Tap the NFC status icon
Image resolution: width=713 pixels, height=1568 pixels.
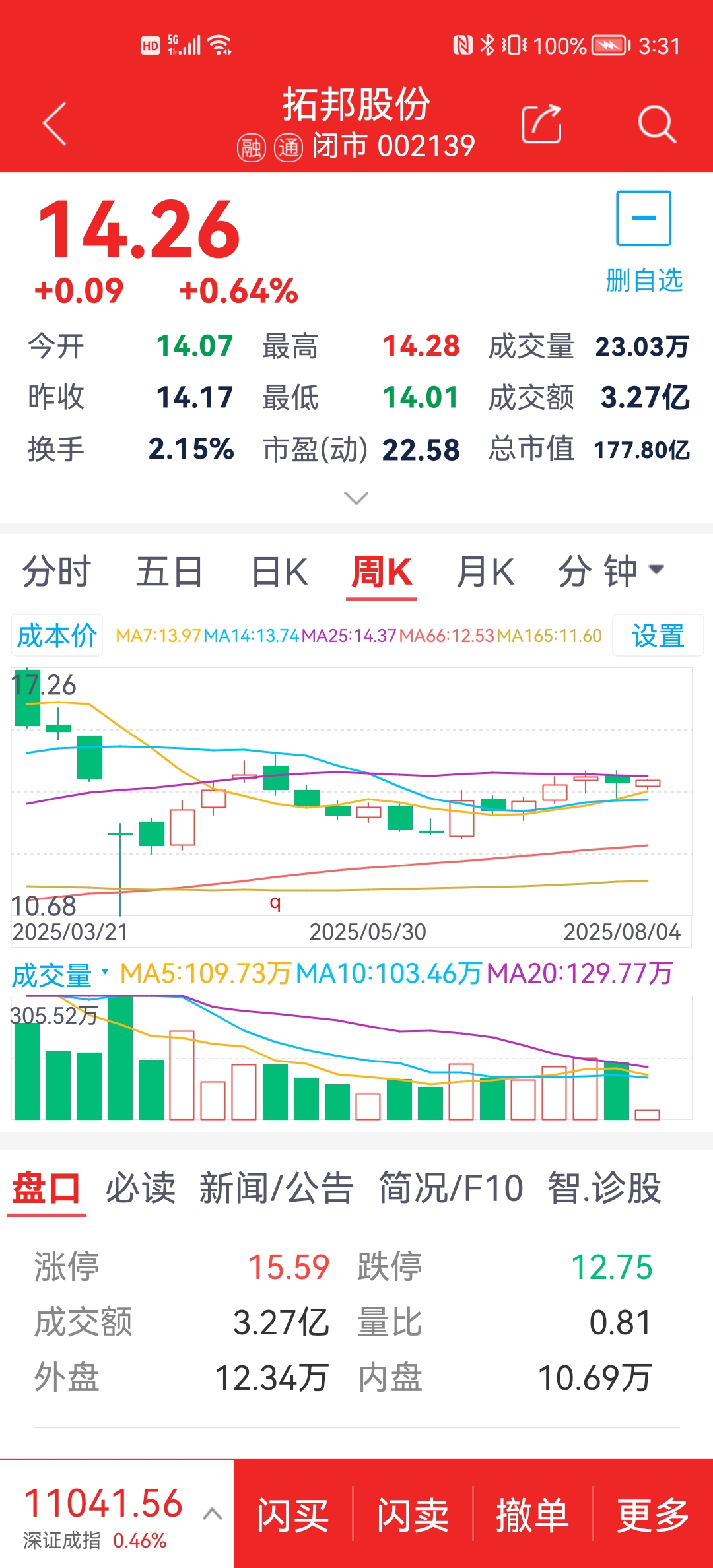[x=463, y=46]
